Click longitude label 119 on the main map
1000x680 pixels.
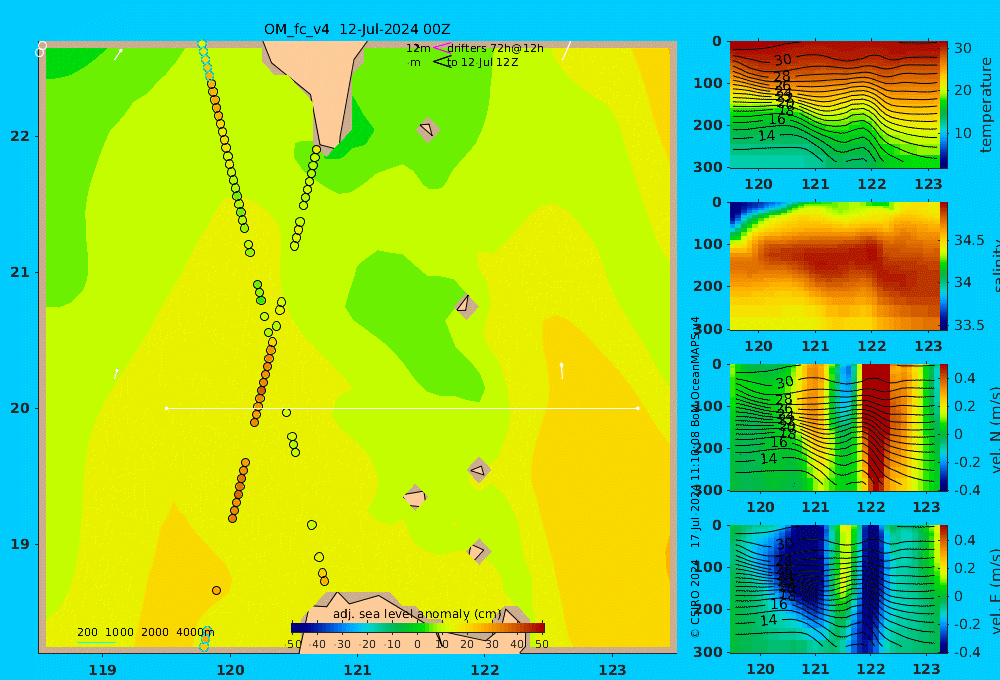click(103, 670)
